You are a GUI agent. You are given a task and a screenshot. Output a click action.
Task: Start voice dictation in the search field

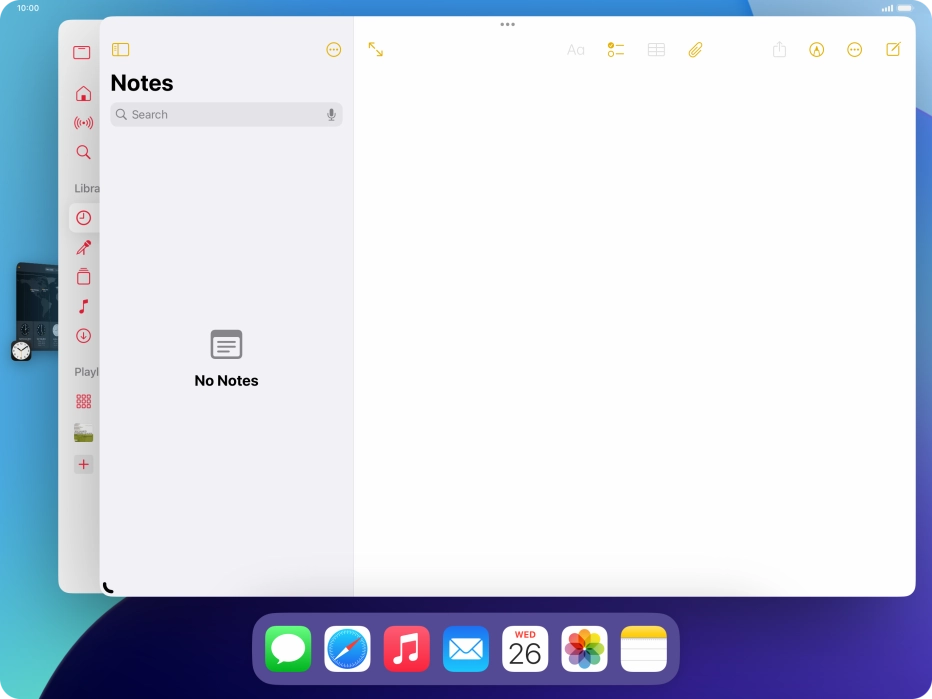331,114
